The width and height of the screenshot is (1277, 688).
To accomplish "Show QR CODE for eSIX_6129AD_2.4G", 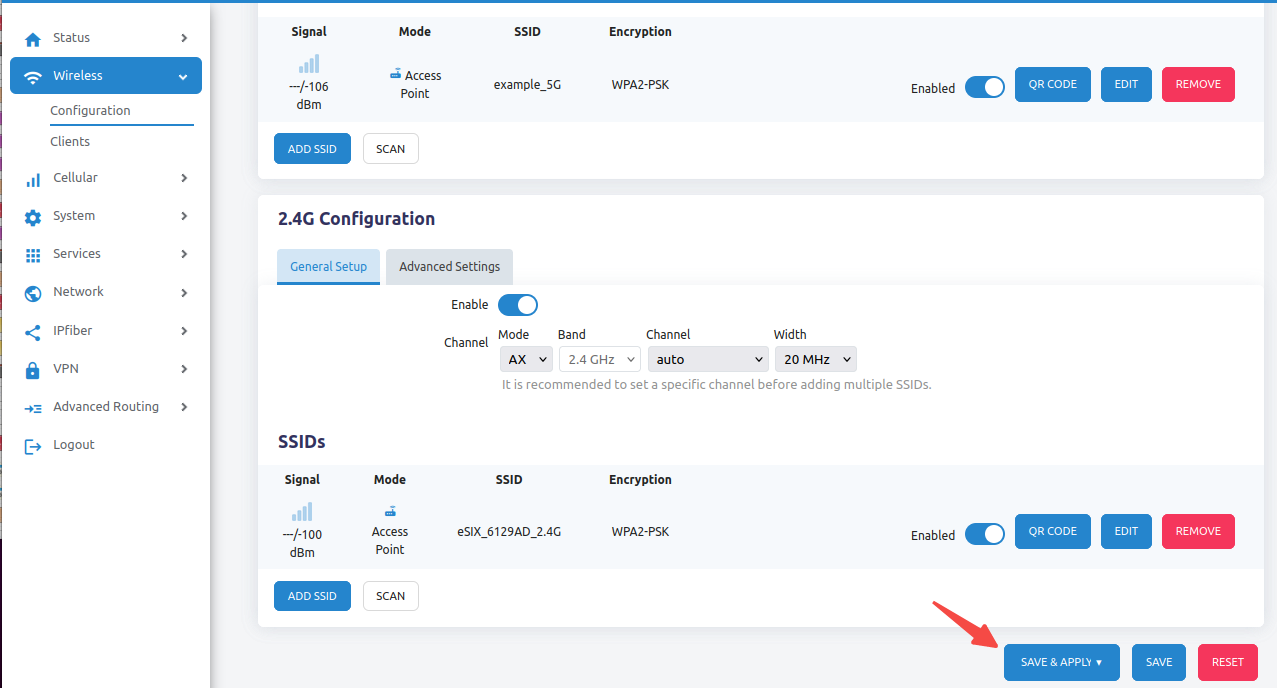I will click(x=1052, y=531).
